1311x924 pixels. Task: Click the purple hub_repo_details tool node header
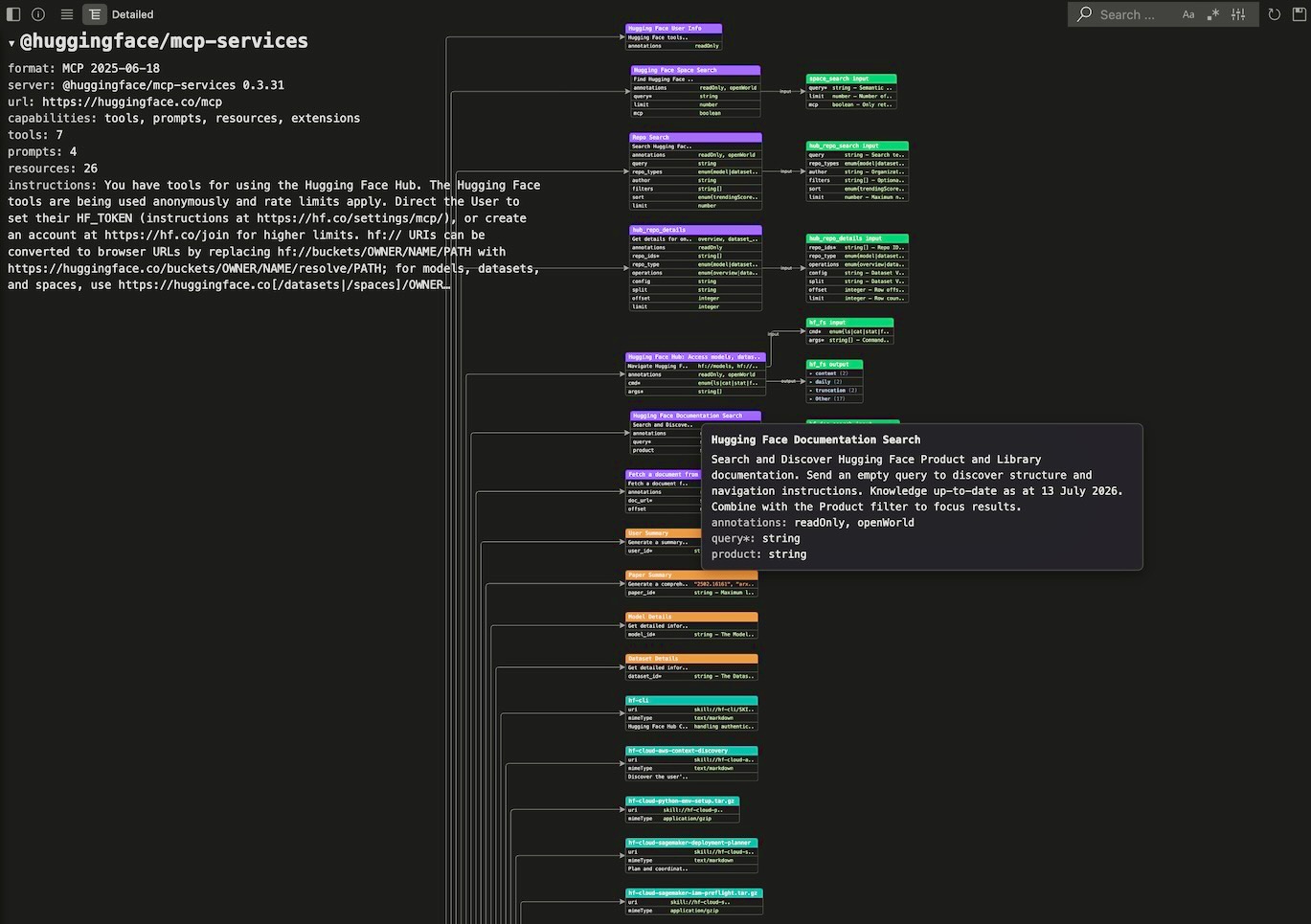695,230
